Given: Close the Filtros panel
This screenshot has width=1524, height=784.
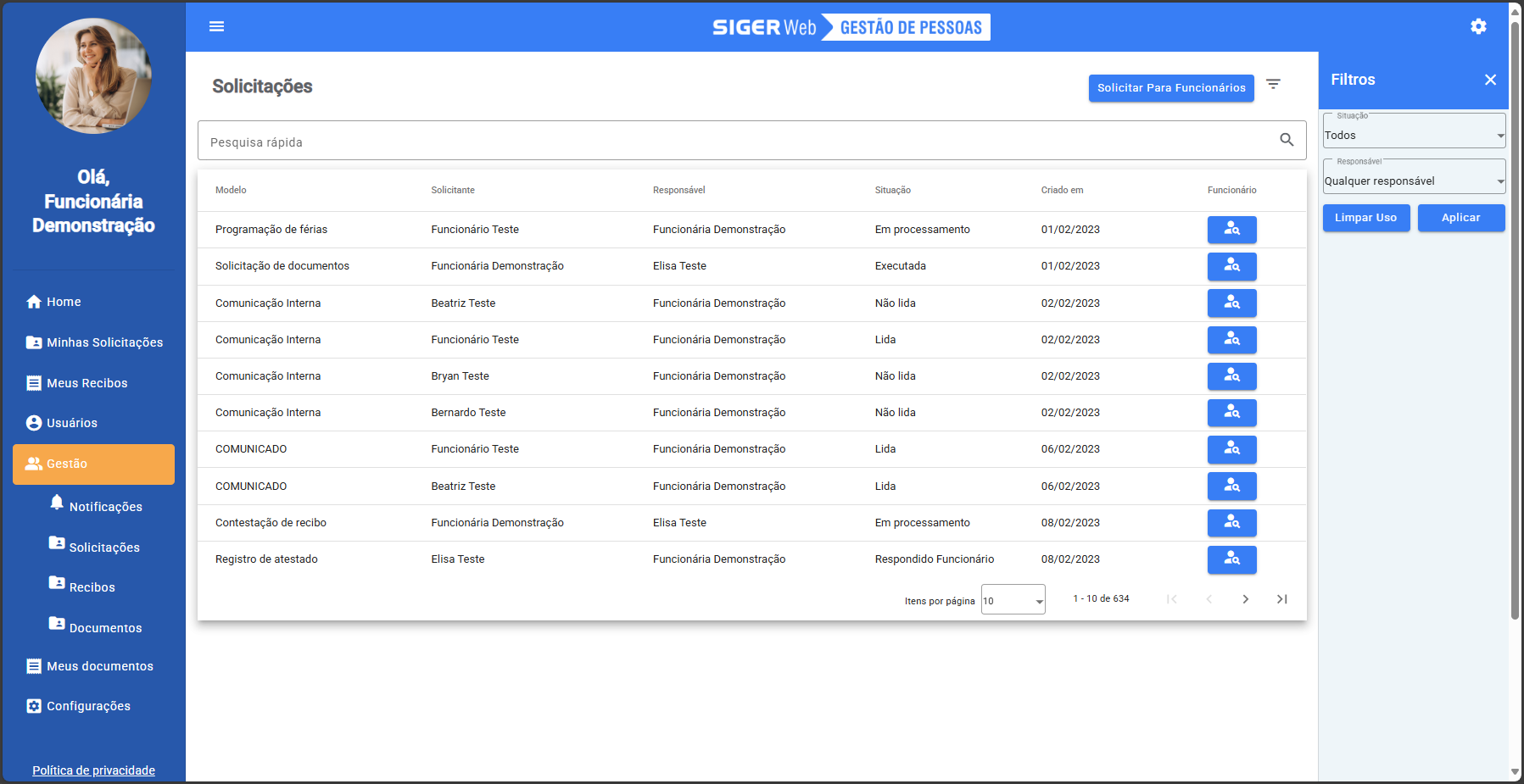Looking at the screenshot, I should click(x=1490, y=80).
